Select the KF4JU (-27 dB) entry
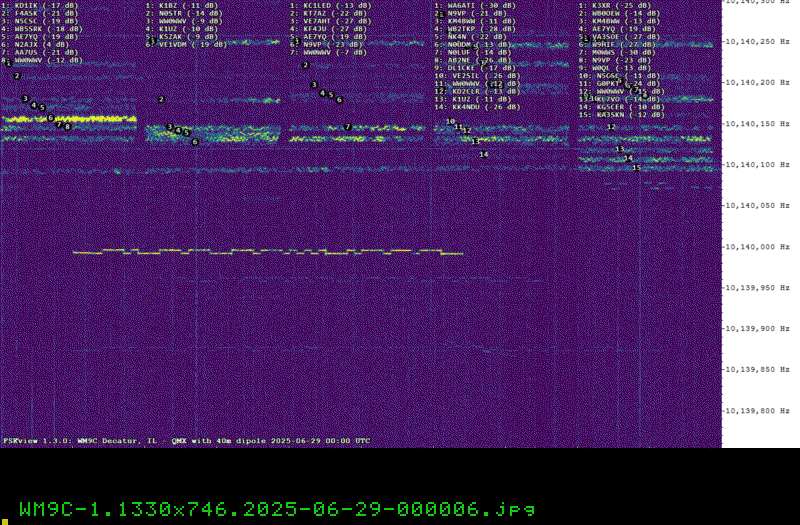The height and width of the screenshot is (525, 800). [x=329, y=29]
